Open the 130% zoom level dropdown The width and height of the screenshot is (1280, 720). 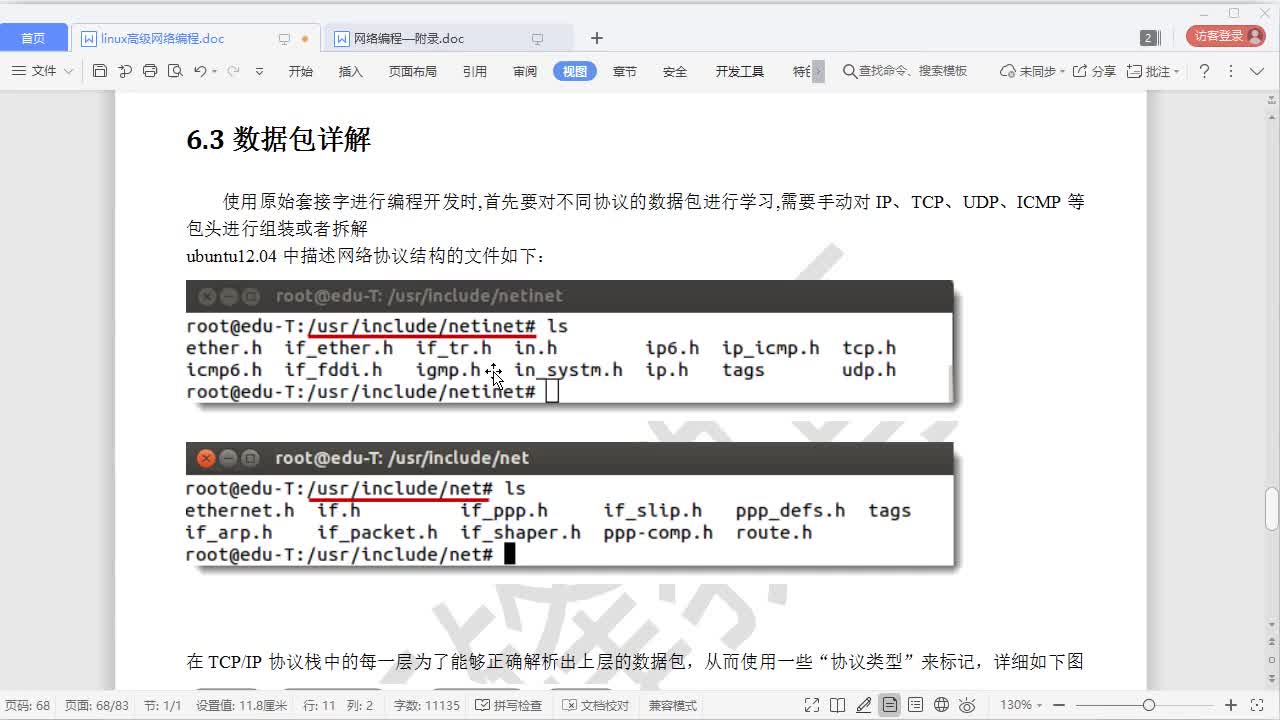point(1021,705)
